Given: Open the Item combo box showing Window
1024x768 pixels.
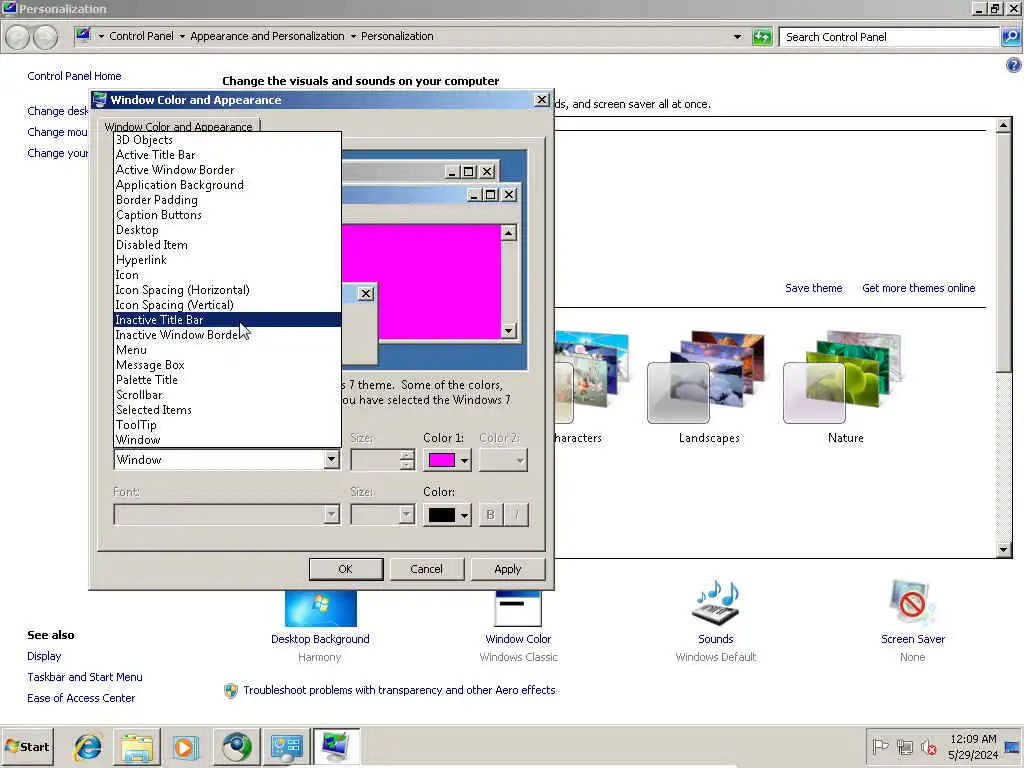Looking at the screenshot, I should (x=227, y=460).
